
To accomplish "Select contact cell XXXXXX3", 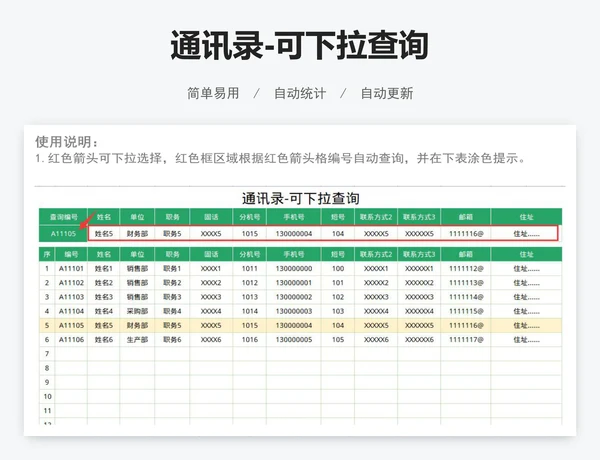I will click(x=419, y=297).
